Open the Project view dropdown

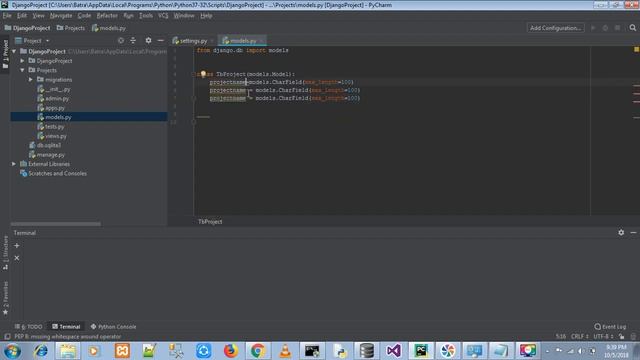[32, 41]
